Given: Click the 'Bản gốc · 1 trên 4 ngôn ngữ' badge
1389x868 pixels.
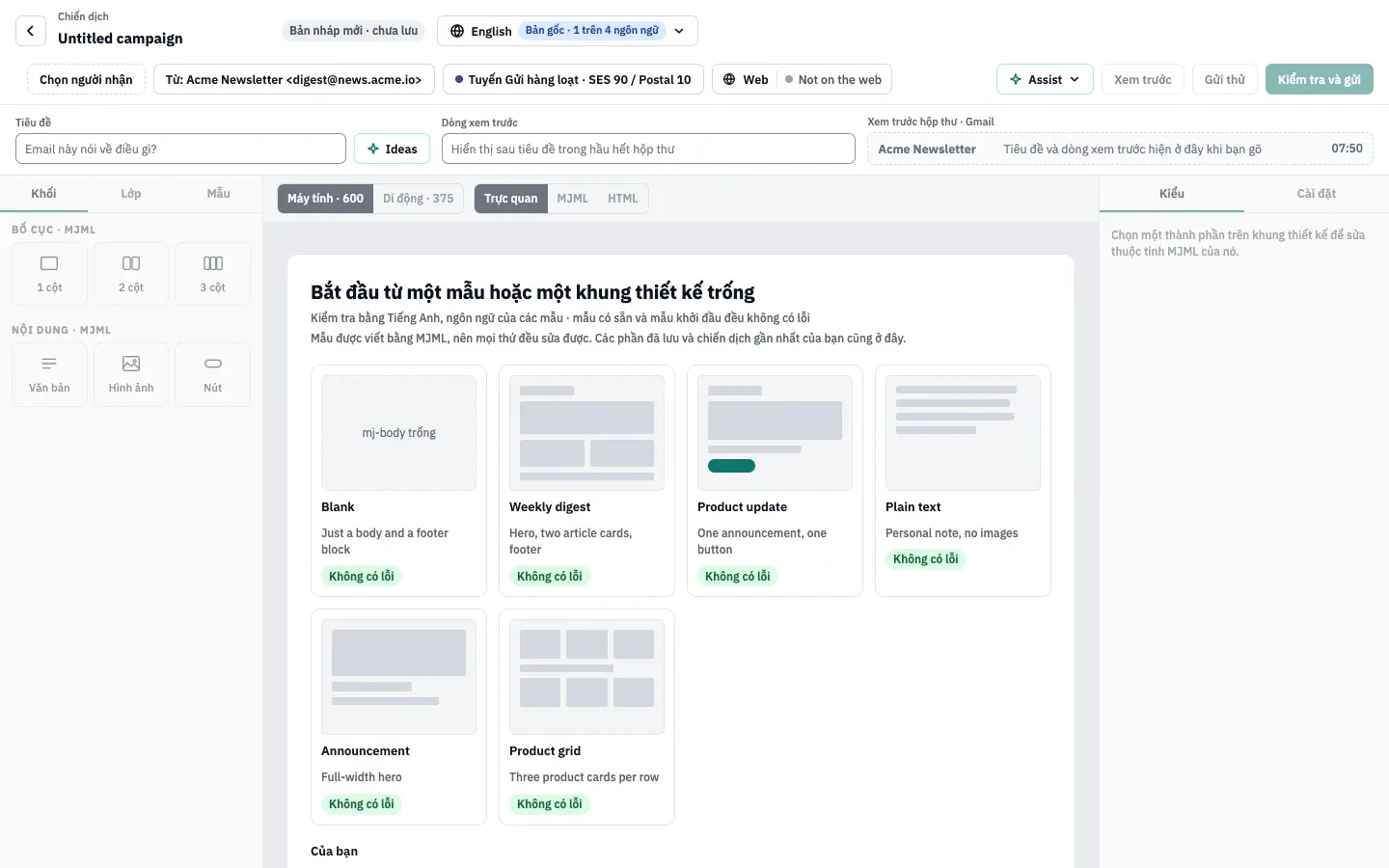Looking at the screenshot, I should point(592,31).
